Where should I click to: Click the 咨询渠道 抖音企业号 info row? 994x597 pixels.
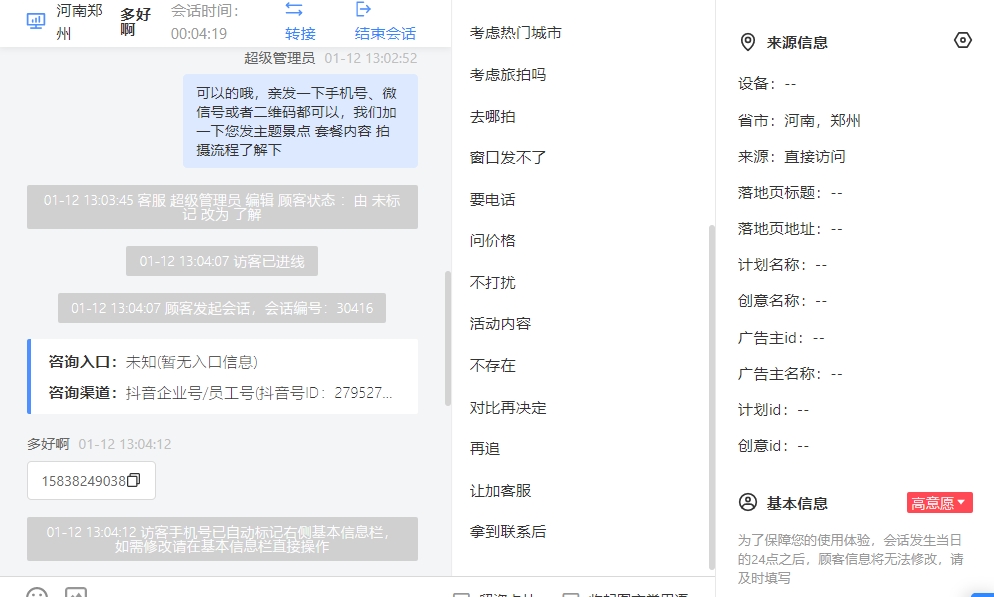(x=221, y=393)
